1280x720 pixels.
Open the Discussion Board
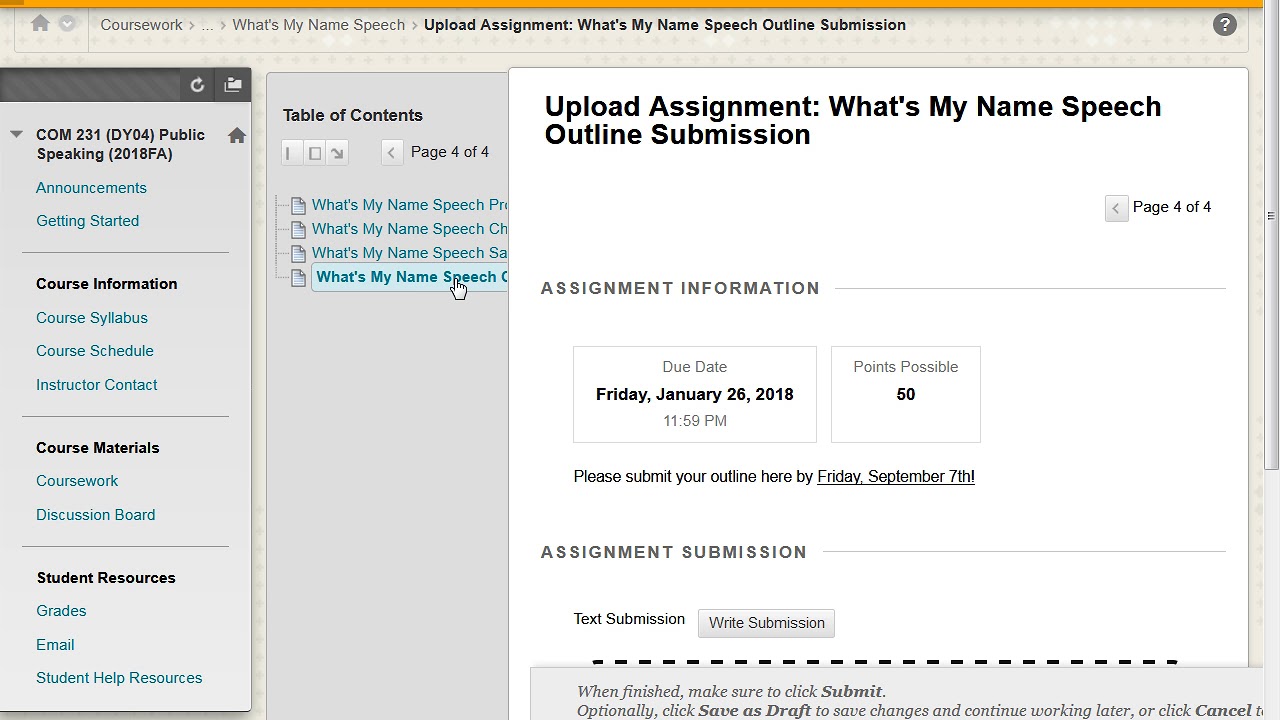point(96,515)
